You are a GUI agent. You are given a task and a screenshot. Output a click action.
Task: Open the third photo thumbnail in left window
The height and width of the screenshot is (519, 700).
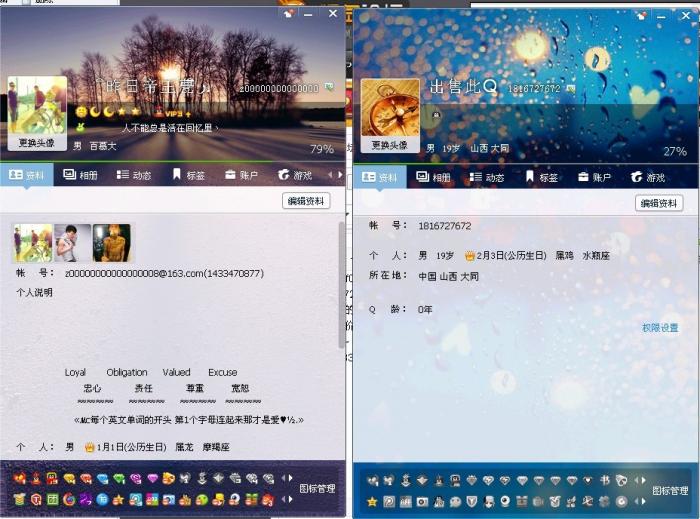click(x=112, y=243)
